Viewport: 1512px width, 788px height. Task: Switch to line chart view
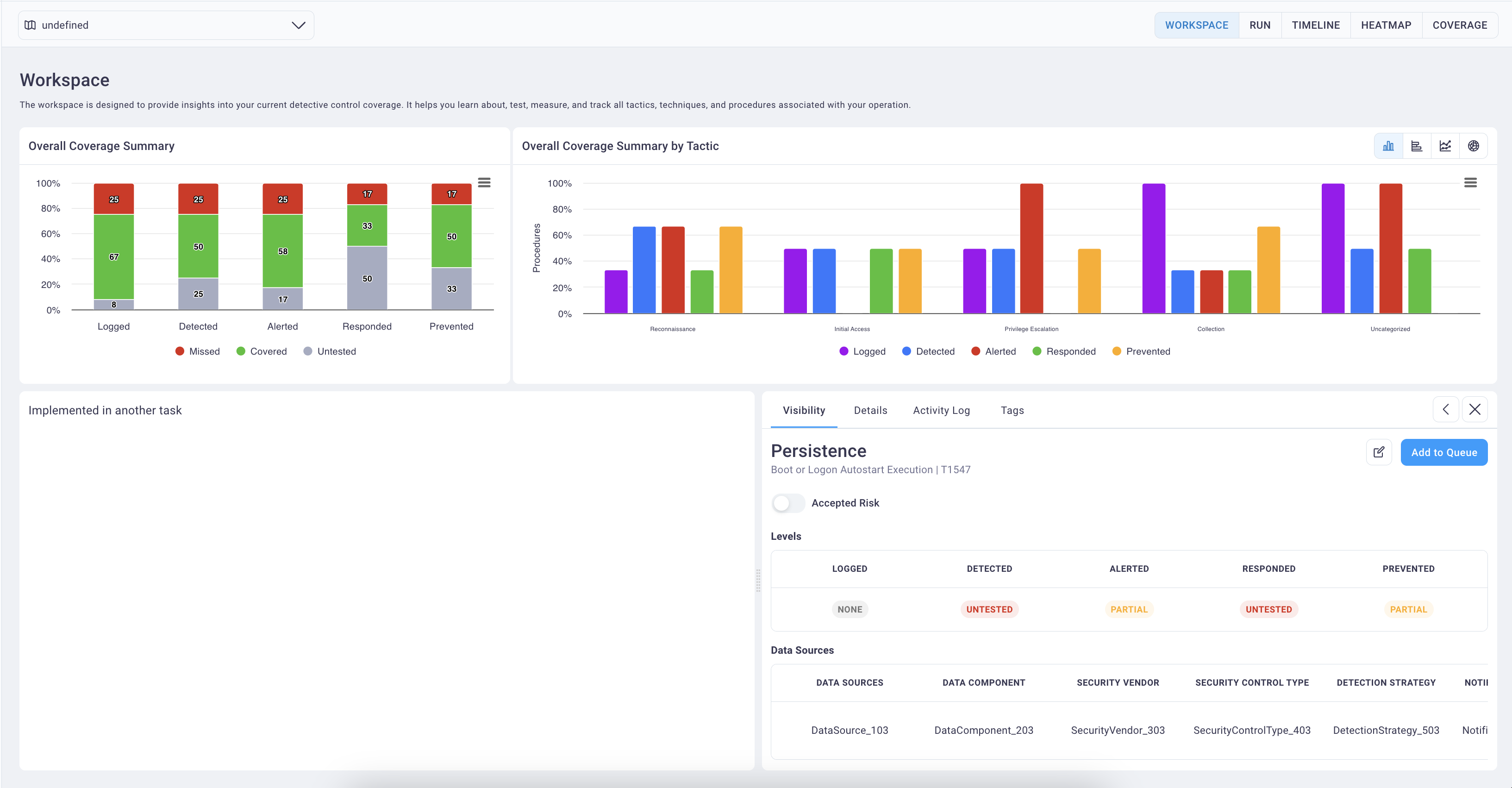pyautogui.click(x=1445, y=146)
